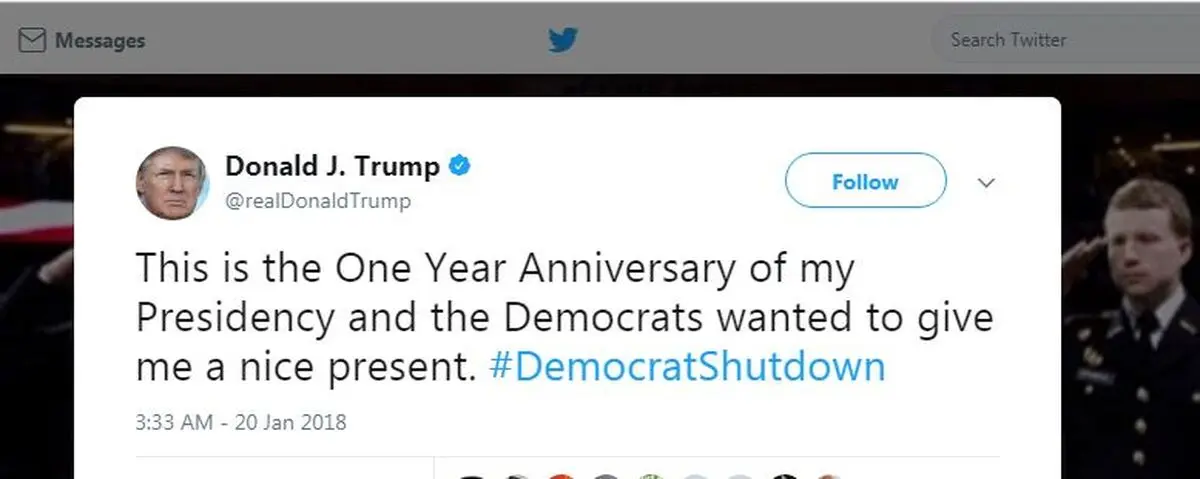The image size is (1200, 479).
Task: Click the Messages envelope icon
Action: coord(33,41)
